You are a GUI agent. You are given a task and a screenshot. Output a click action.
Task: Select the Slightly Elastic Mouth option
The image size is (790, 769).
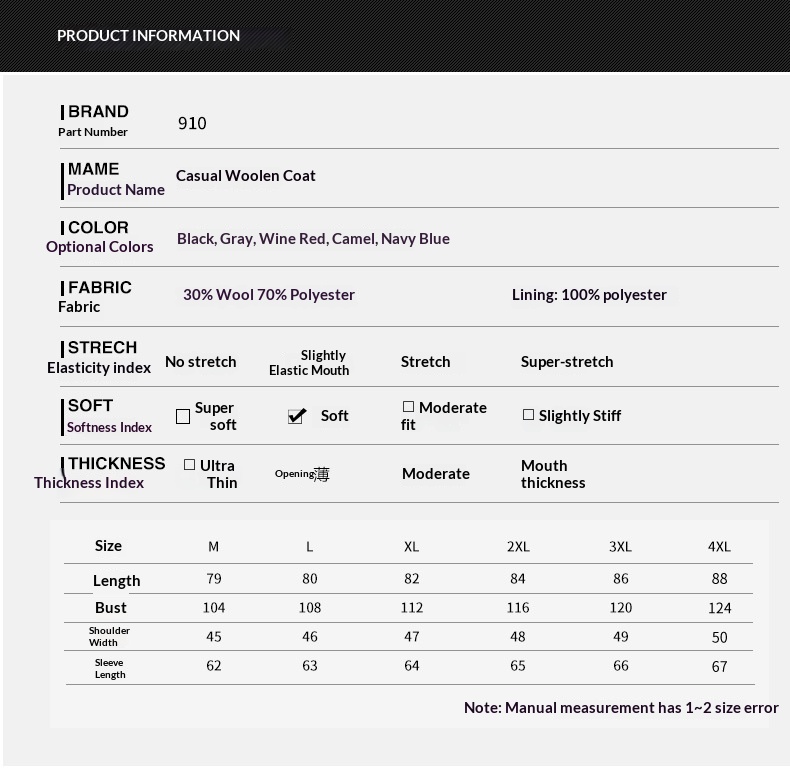(x=310, y=363)
